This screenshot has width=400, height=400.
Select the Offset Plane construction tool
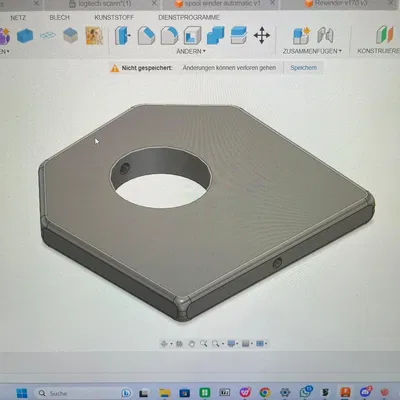pos(385,35)
